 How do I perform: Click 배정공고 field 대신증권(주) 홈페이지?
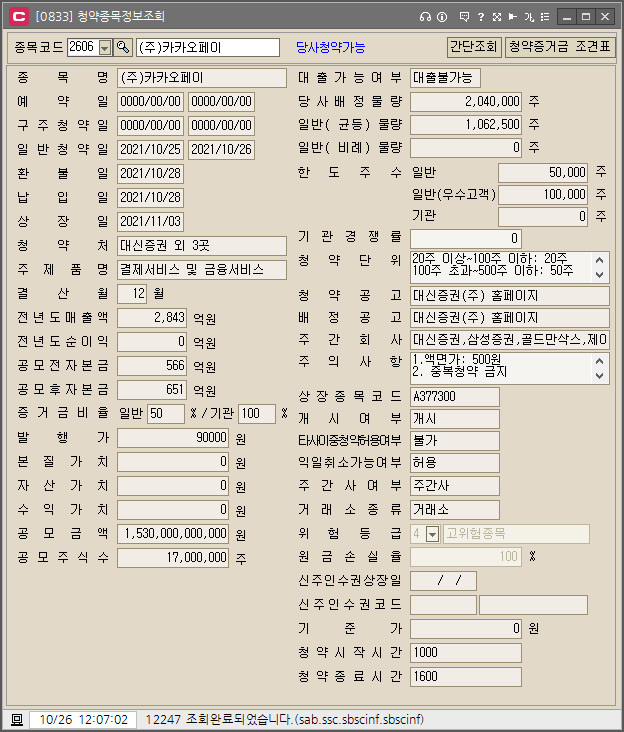click(x=510, y=318)
